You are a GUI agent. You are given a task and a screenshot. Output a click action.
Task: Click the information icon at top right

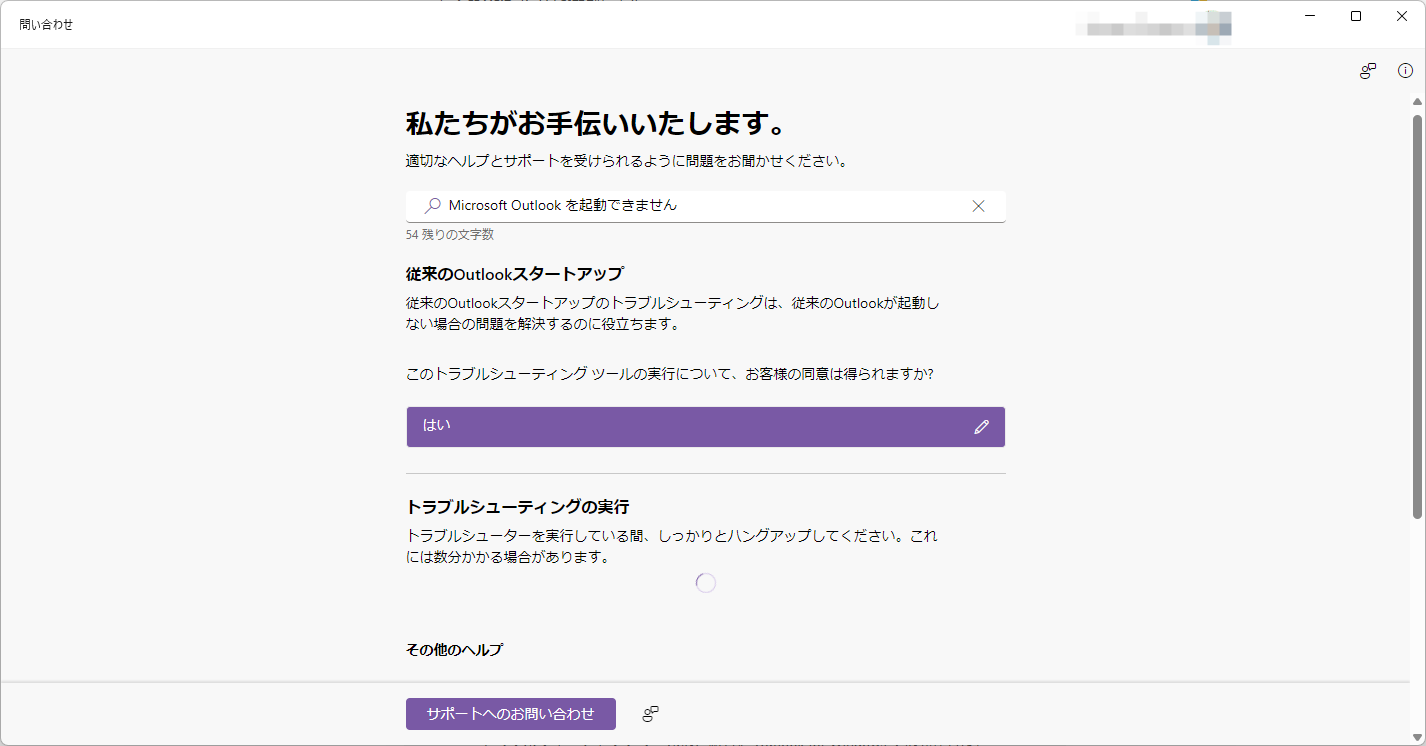(1405, 71)
